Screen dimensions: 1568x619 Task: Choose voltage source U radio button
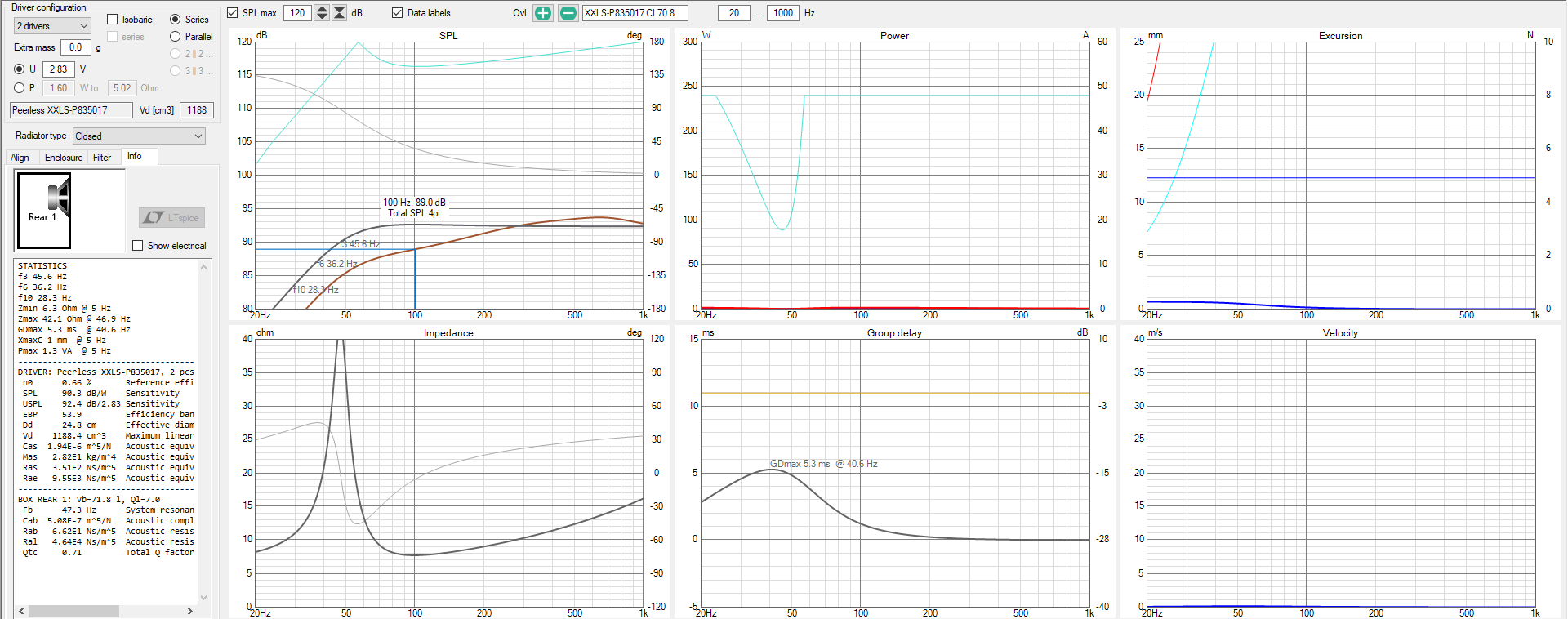[20, 69]
